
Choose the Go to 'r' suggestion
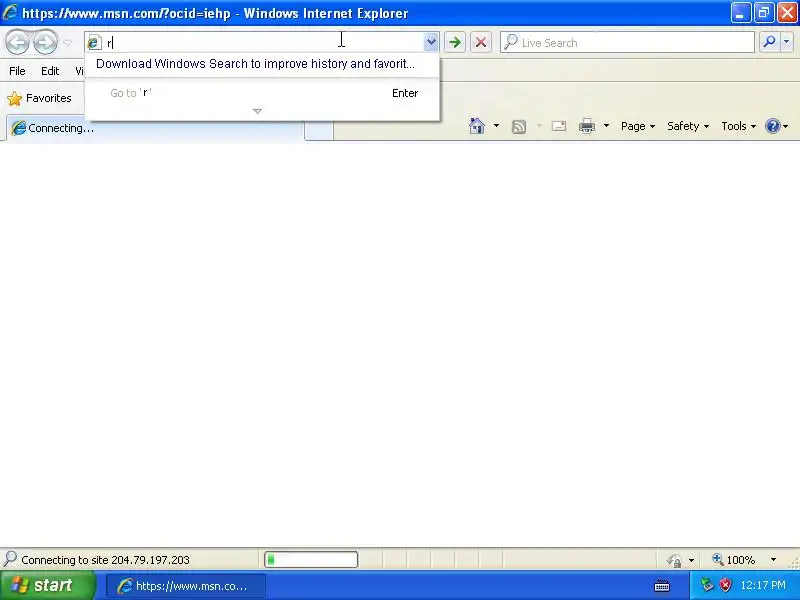pos(262,93)
